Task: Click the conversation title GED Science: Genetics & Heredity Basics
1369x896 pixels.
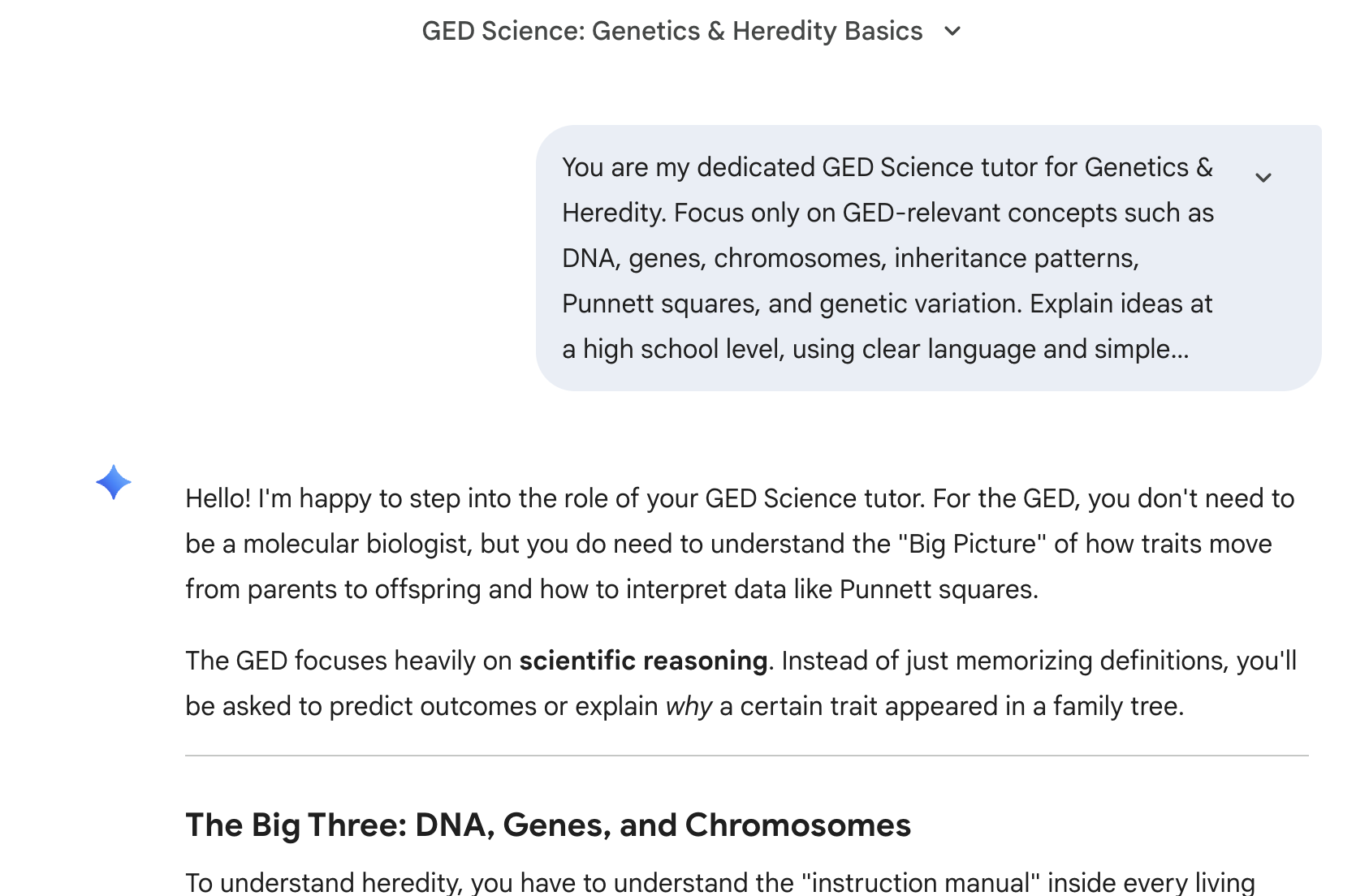Action: (x=672, y=32)
